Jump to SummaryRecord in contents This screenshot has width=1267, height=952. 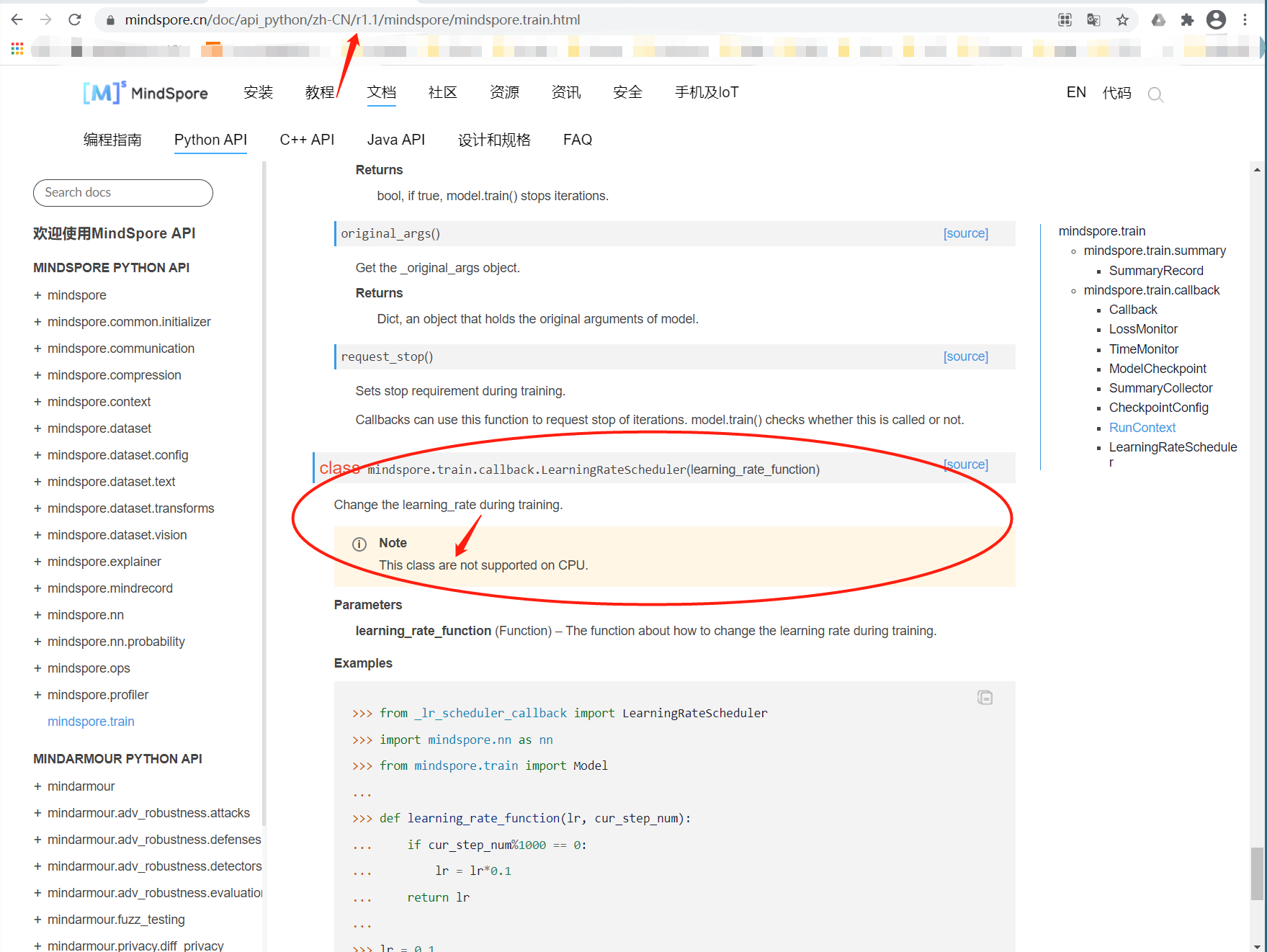click(1156, 271)
